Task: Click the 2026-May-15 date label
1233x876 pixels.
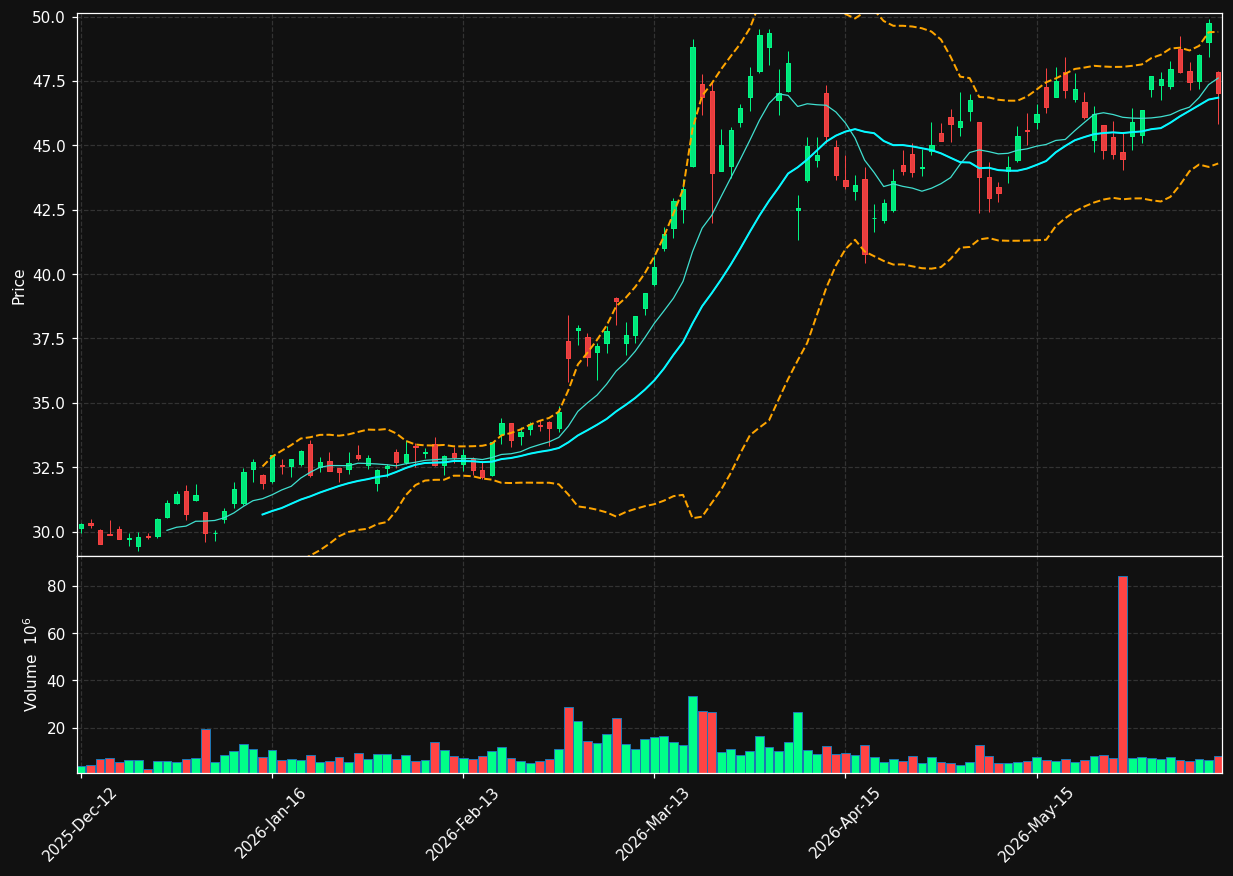Action: [x=1035, y=825]
